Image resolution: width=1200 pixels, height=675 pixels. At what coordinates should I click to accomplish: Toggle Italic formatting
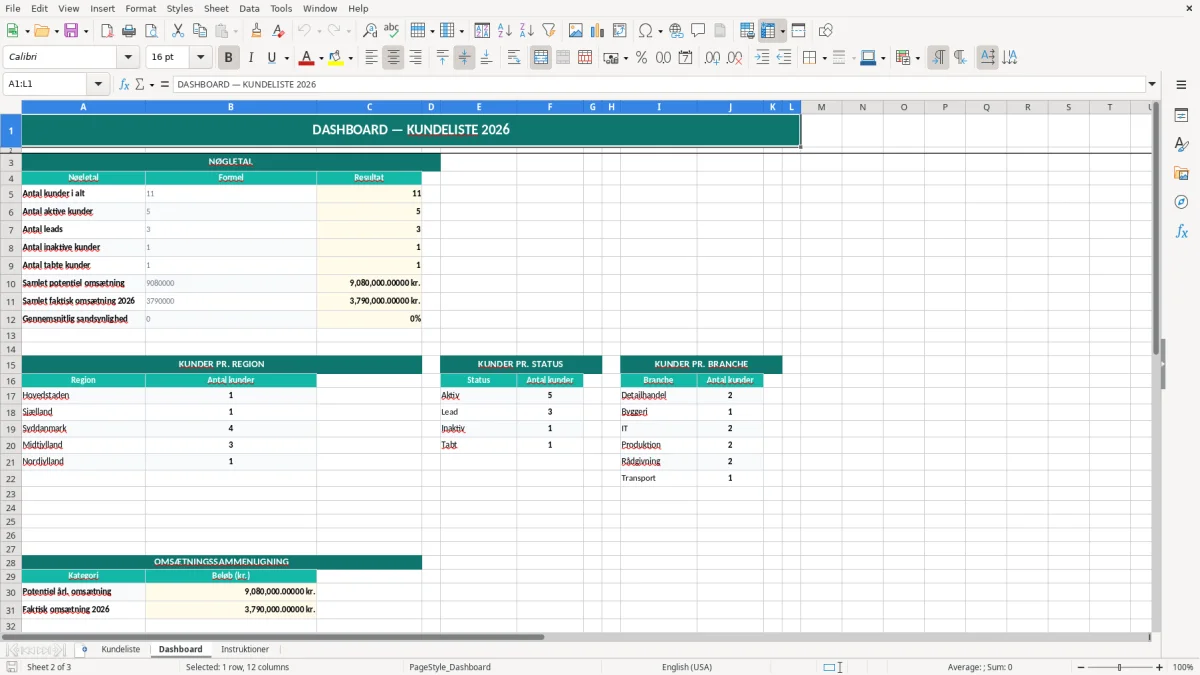click(x=250, y=58)
